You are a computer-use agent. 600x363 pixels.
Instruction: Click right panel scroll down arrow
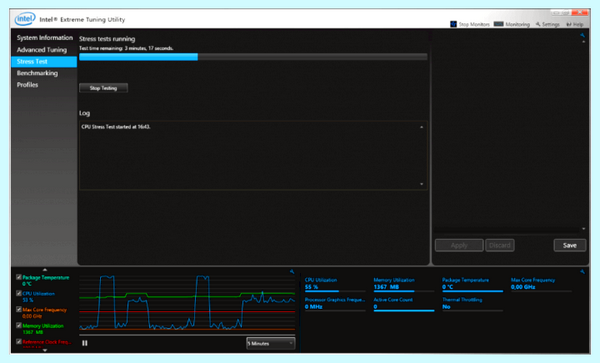click(x=584, y=229)
